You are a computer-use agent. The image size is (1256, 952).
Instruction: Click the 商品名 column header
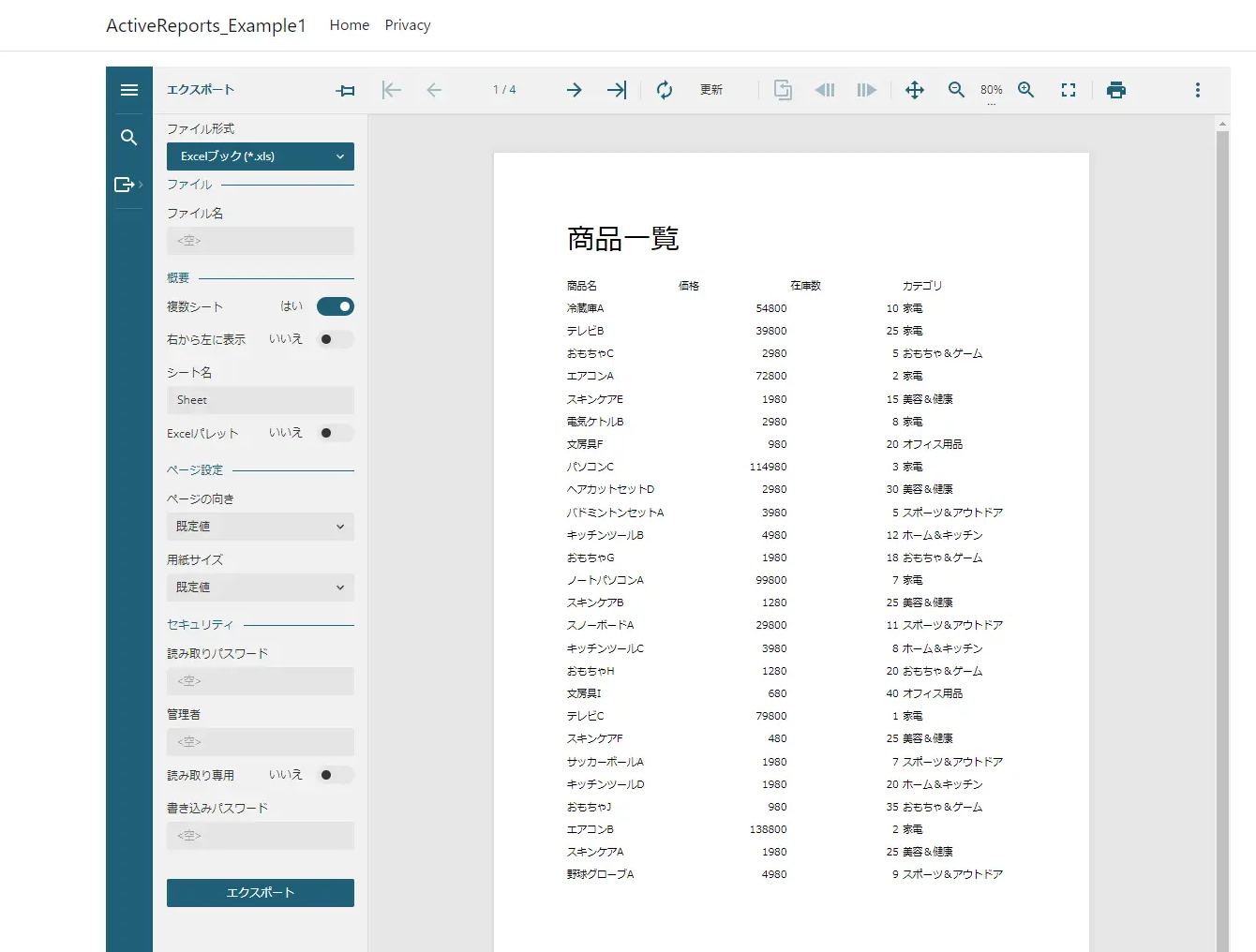(582, 286)
